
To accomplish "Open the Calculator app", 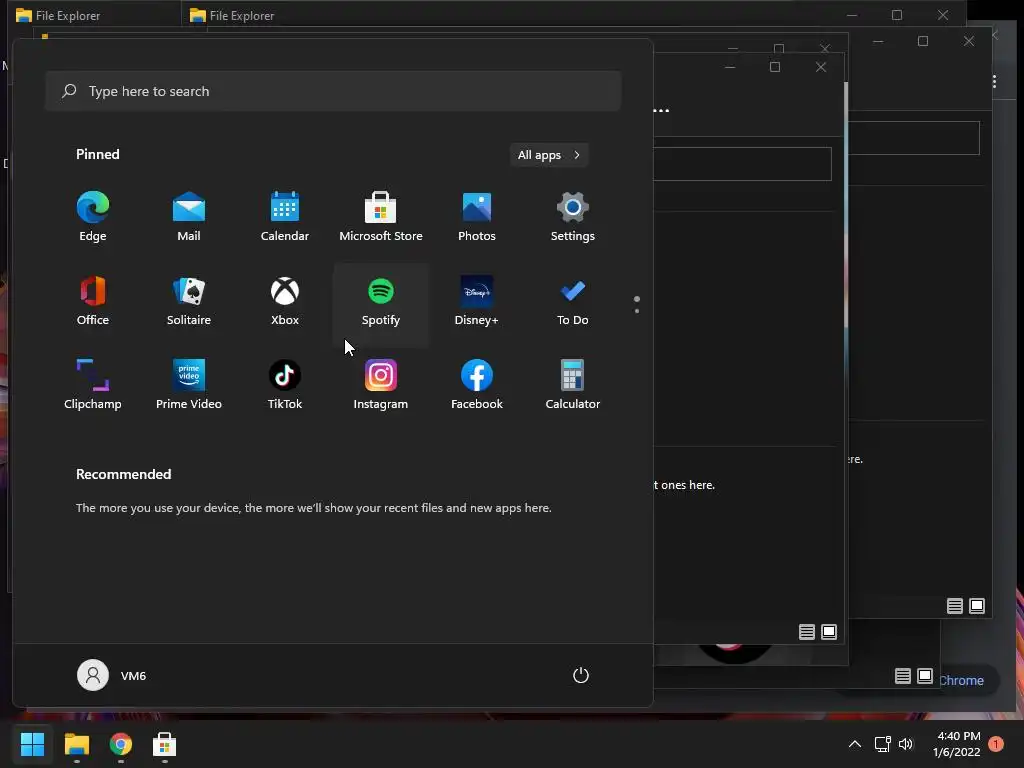I will coord(573,385).
